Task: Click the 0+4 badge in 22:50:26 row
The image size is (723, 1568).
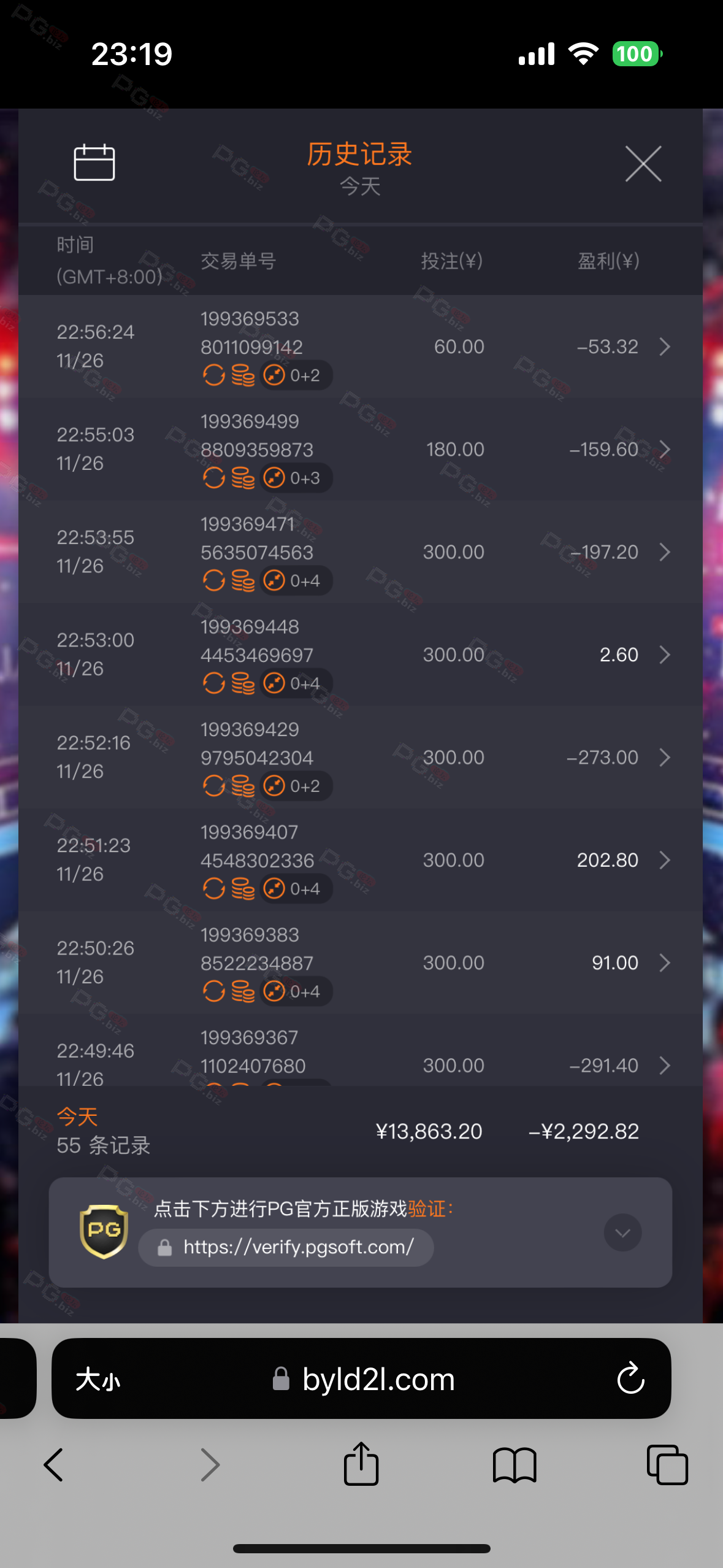Action: 296,991
